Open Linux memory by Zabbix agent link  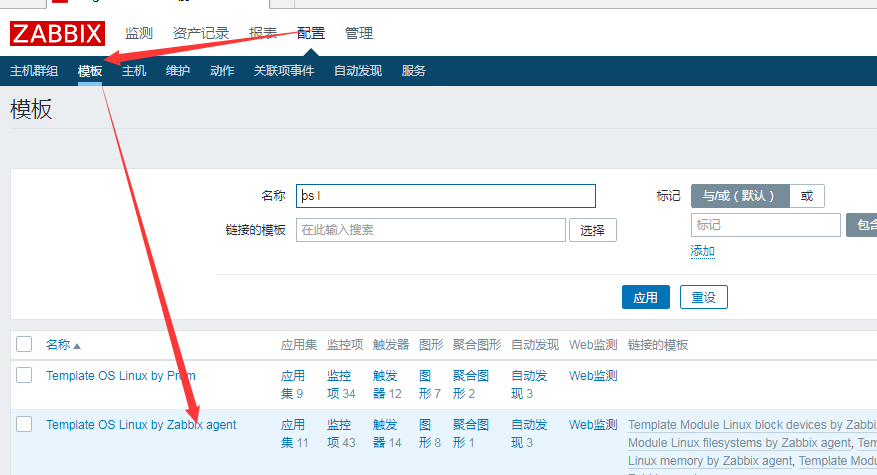click(x=710, y=461)
